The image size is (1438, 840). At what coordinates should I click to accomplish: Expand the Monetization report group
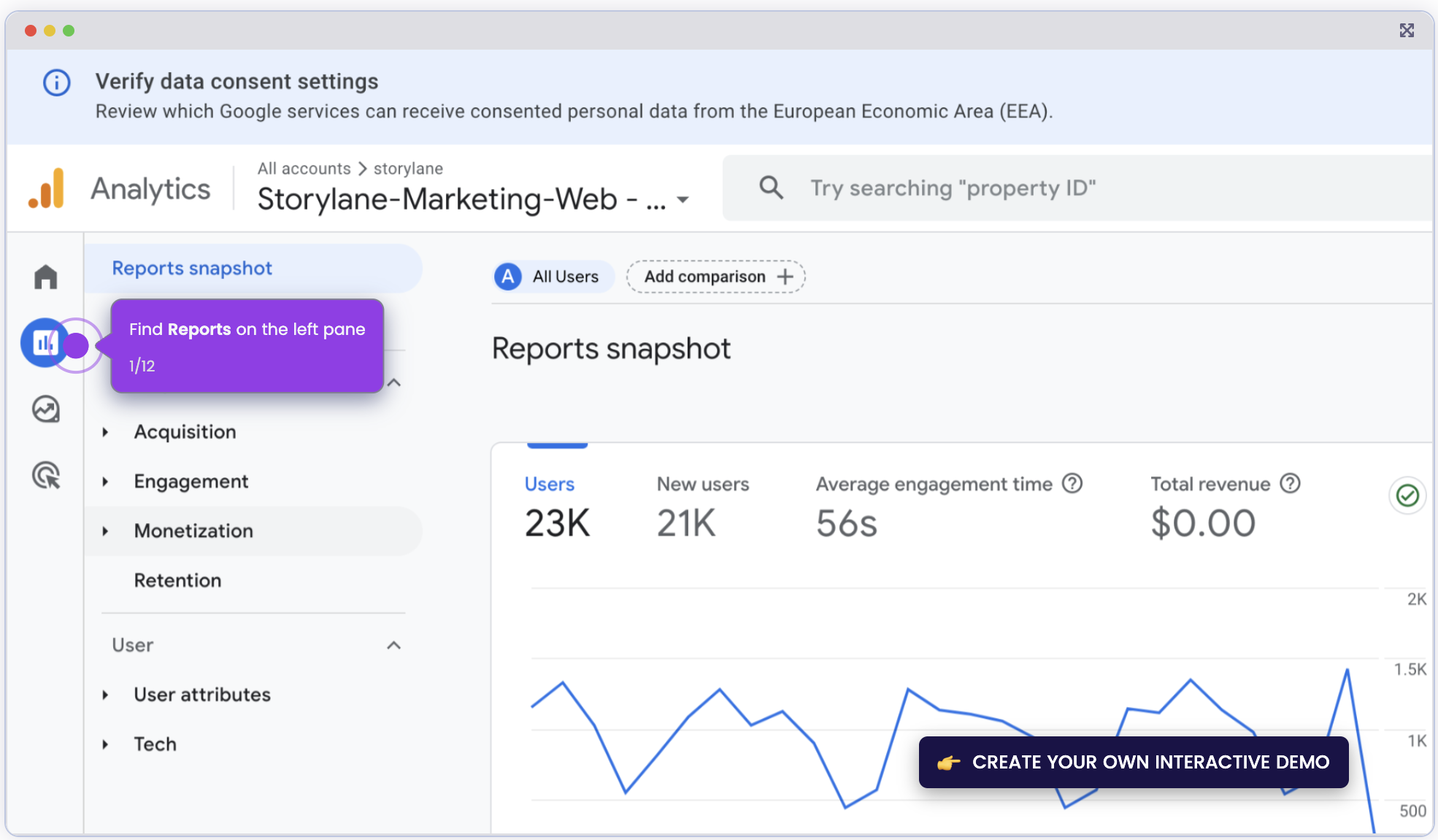click(x=104, y=531)
